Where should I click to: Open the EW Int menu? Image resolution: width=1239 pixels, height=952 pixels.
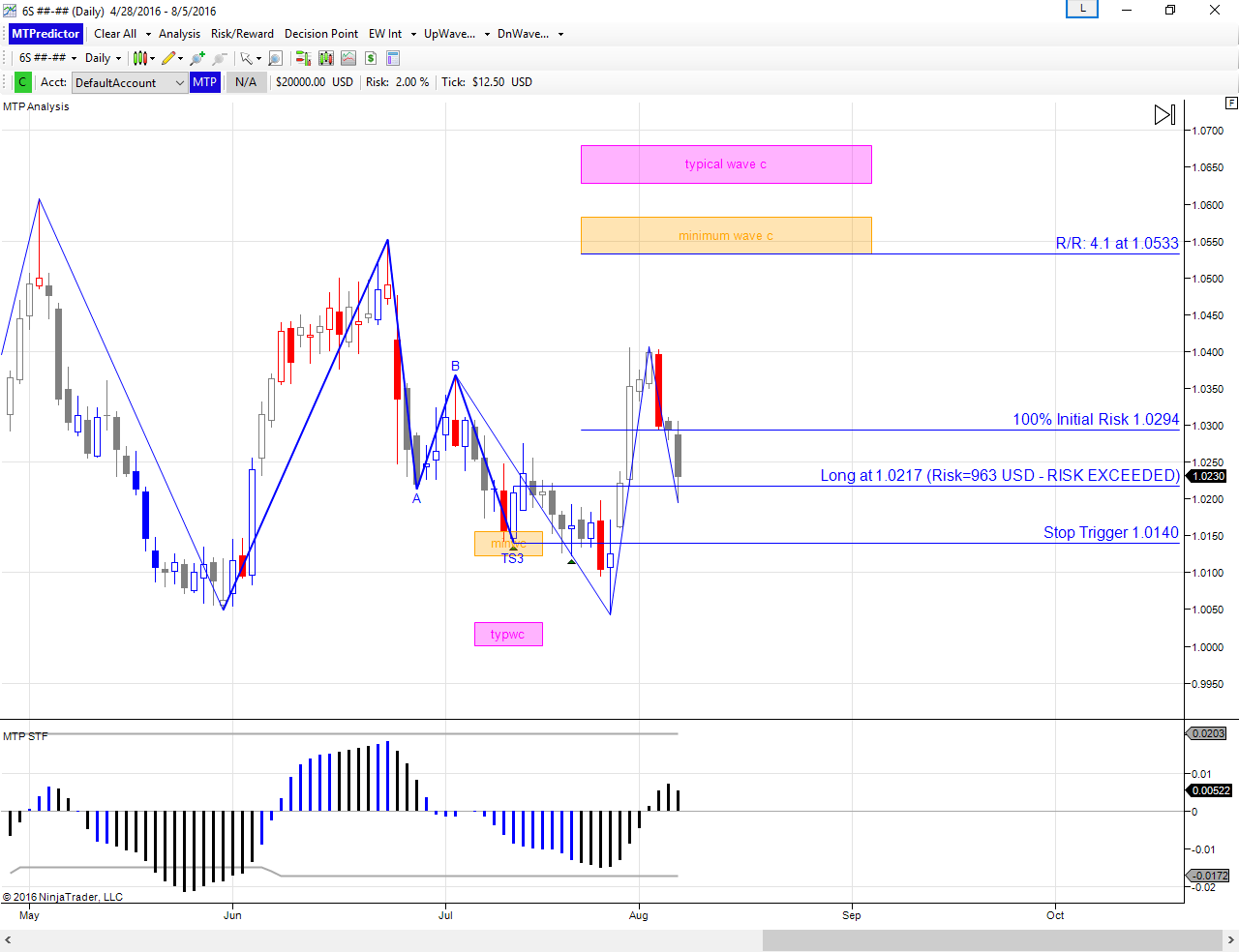[385, 34]
